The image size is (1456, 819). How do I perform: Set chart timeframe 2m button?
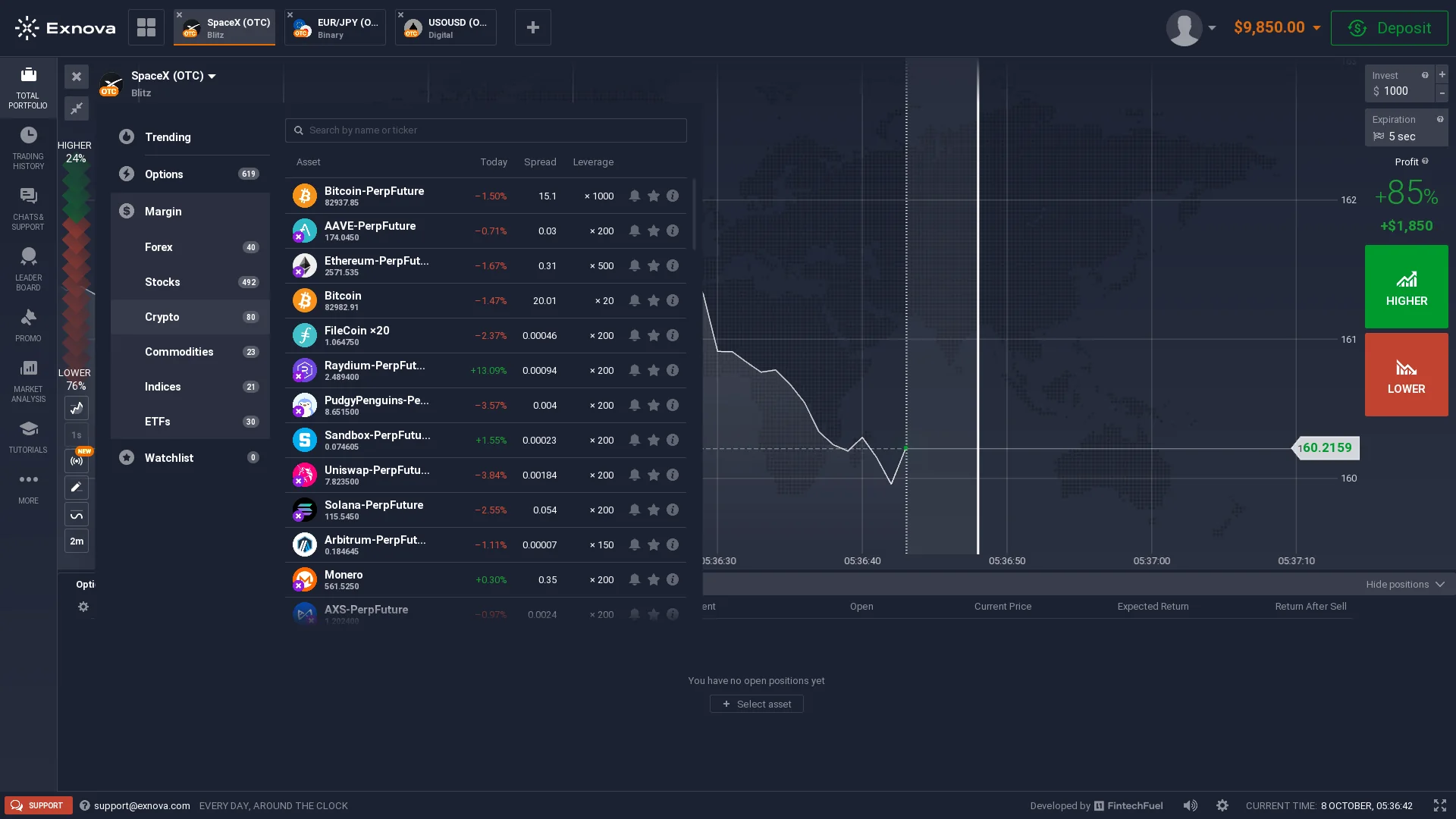pos(77,541)
